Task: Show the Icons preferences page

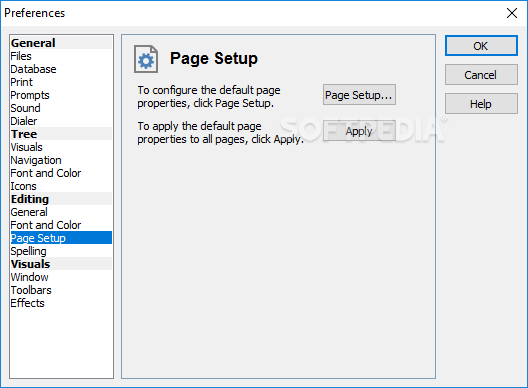Action: pyautogui.click(x=61, y=186)
